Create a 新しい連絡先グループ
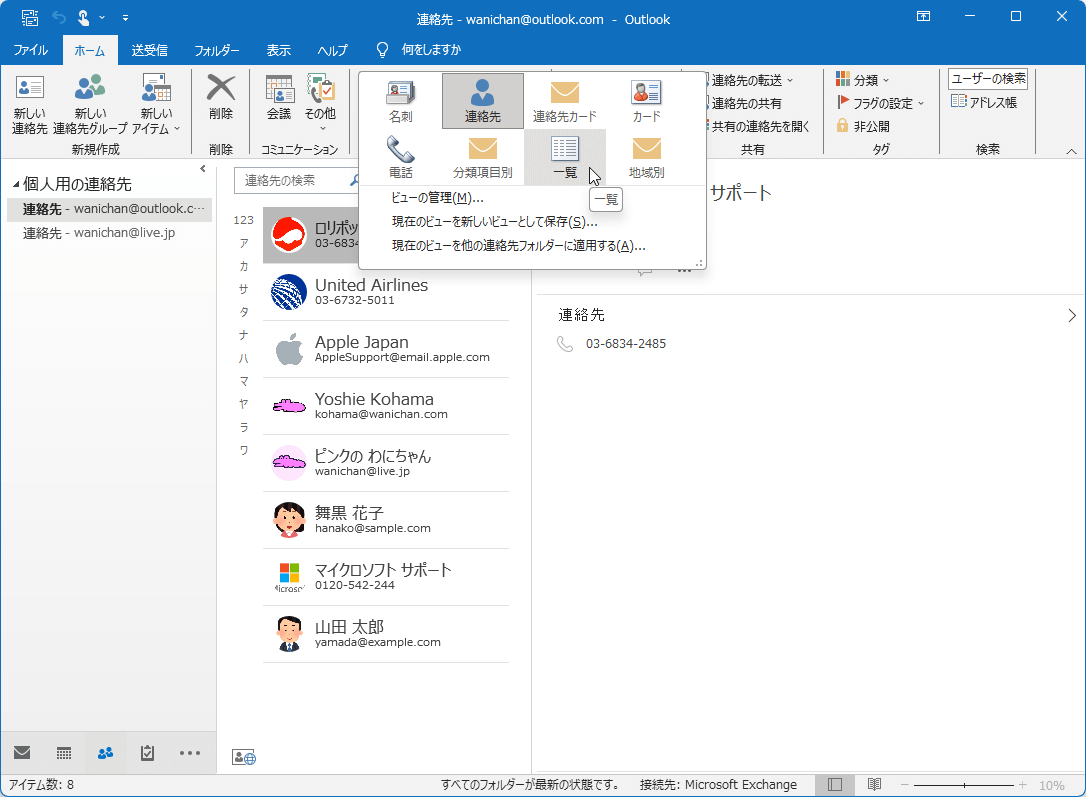The image size is (1086, 797). [90, 104]
